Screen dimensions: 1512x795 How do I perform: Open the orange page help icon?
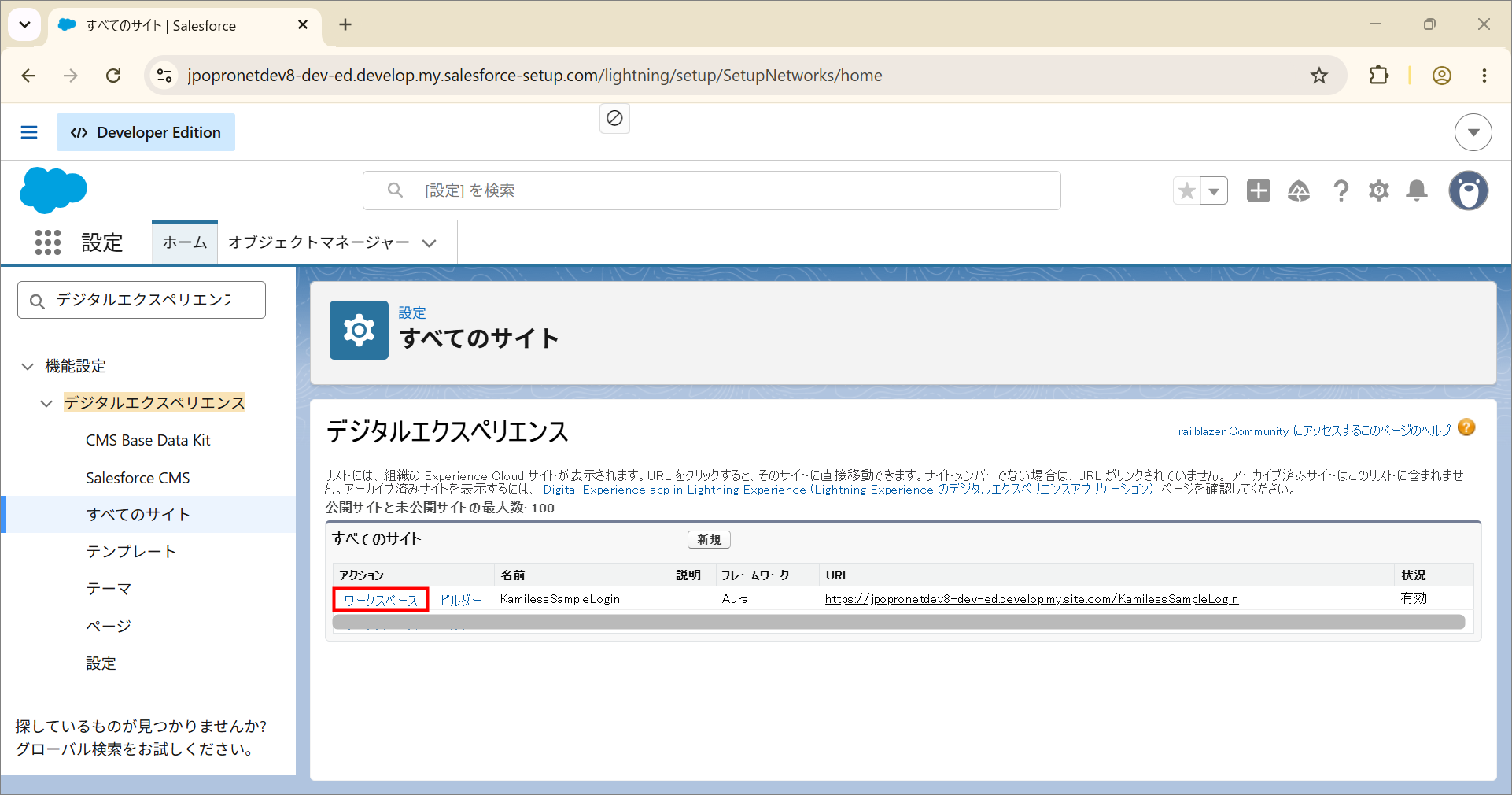point(1466,427)
